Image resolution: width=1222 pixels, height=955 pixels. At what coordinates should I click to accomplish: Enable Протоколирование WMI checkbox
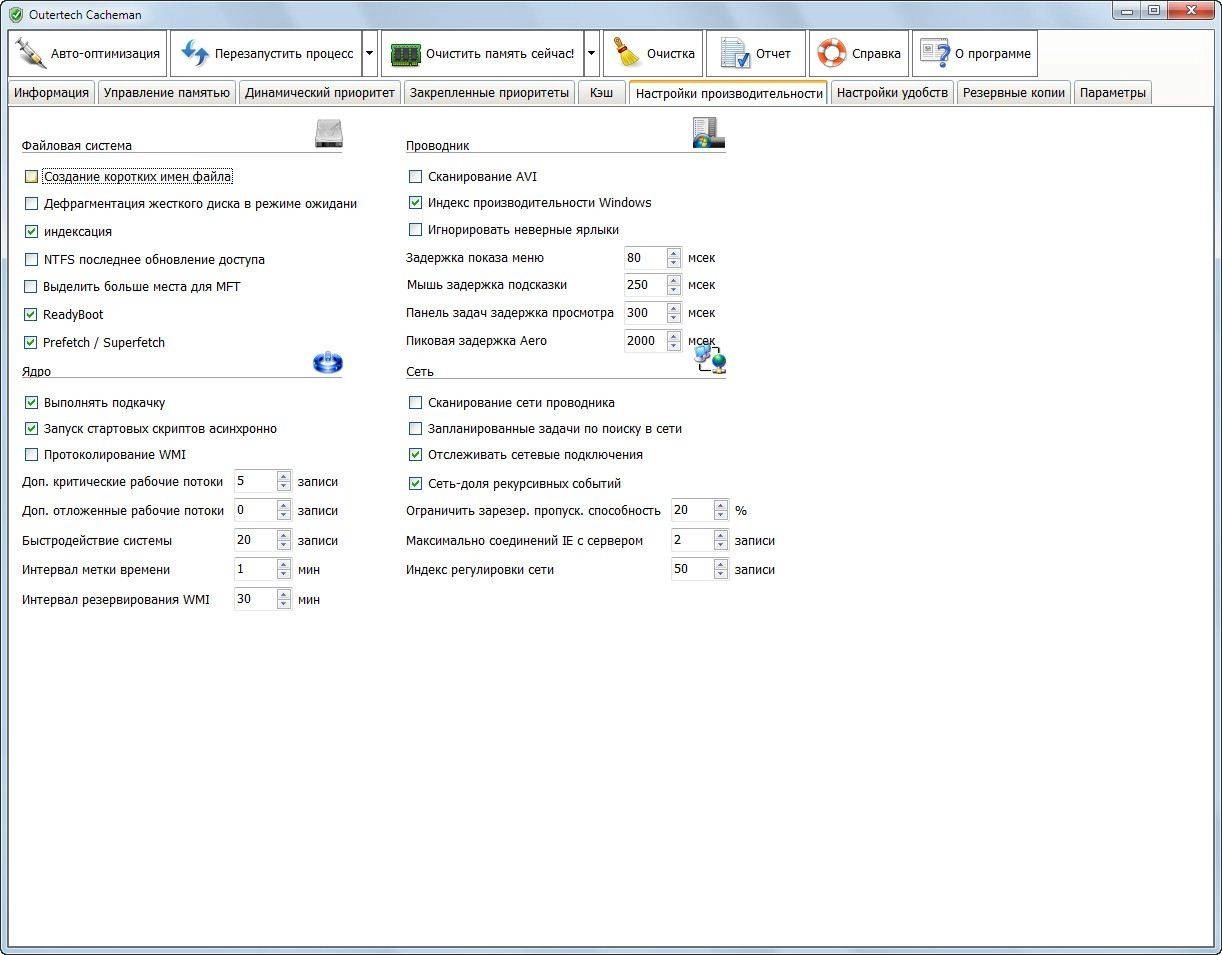31,455
